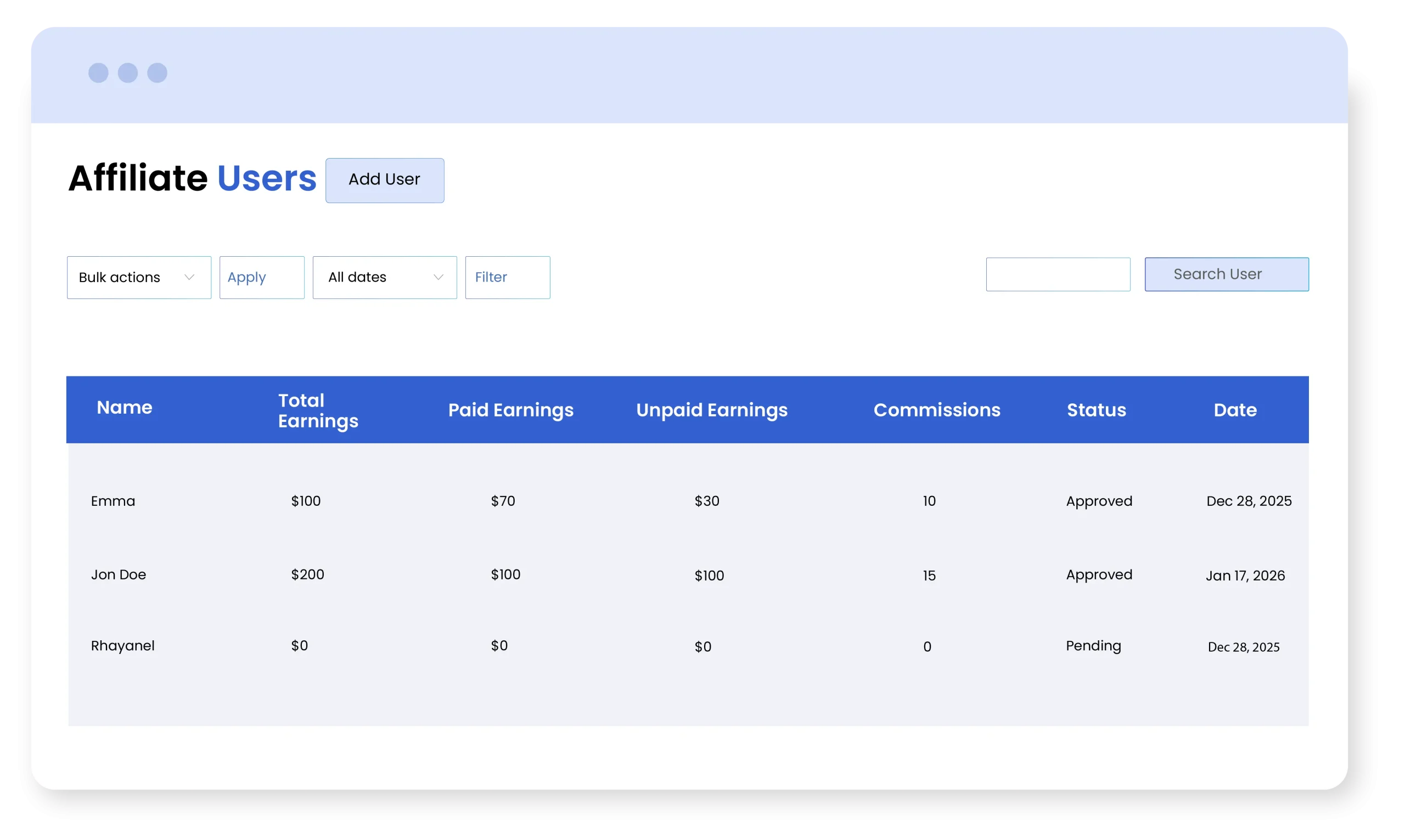Click the Paid Earnings column header

pos(510,410)
